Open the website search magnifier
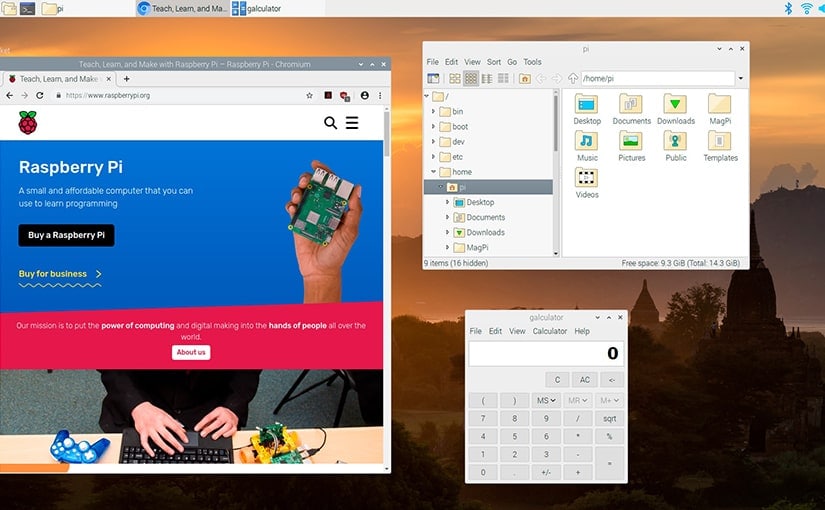Image resolution: width=825 pixels, height=510 pixels. click(x=330, y=123)
